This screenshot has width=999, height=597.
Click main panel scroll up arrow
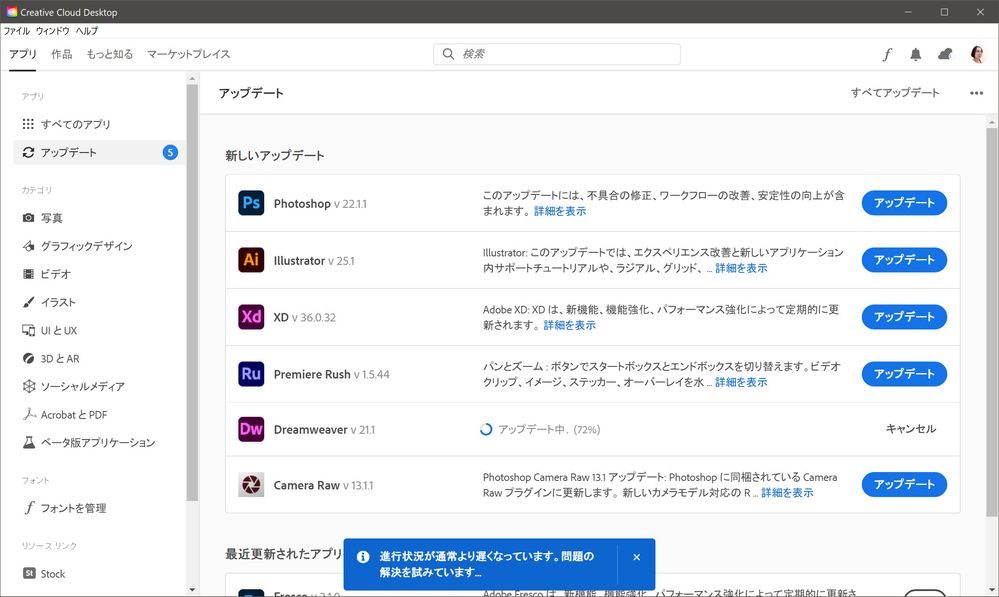(x=992, y=122)
